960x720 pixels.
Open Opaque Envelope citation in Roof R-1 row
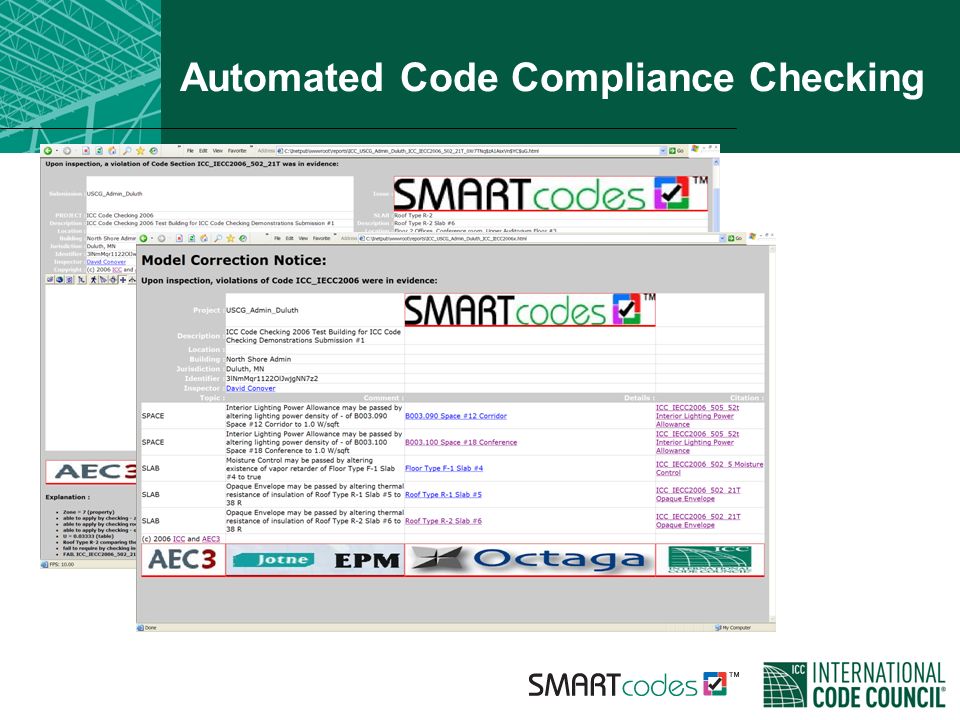[698, 495]
